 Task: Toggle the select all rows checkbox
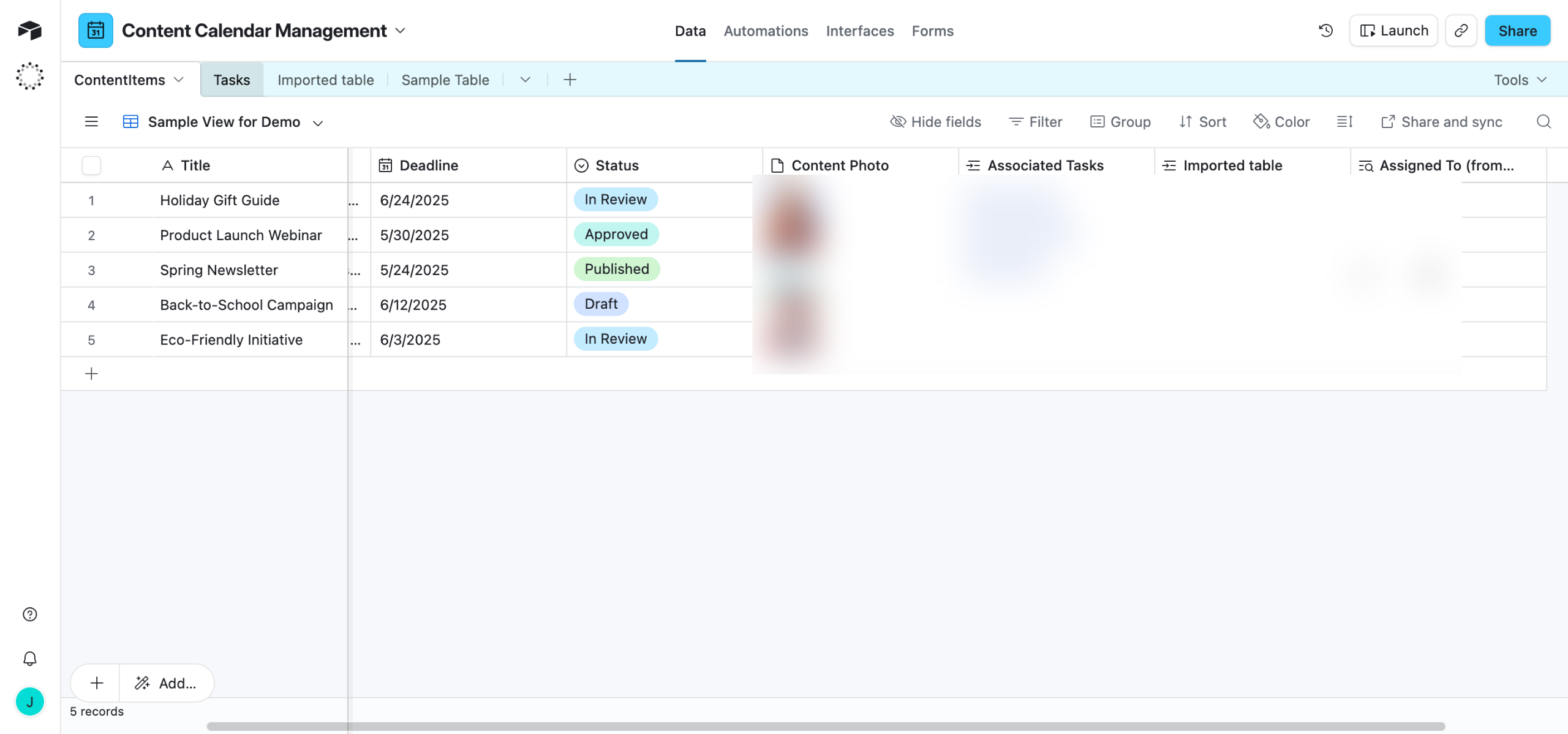tap(91, 165)
